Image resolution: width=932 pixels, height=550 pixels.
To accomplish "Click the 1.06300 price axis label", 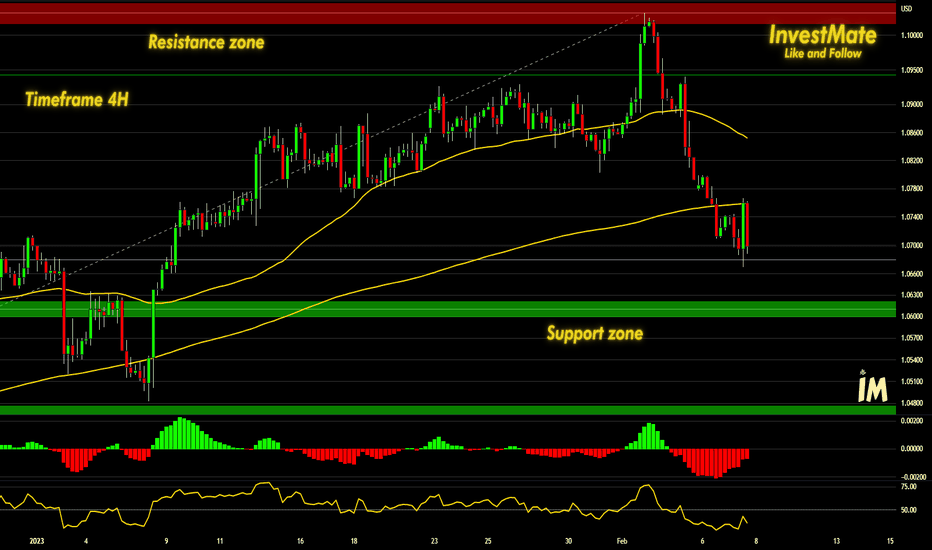I will pos(912,295).
